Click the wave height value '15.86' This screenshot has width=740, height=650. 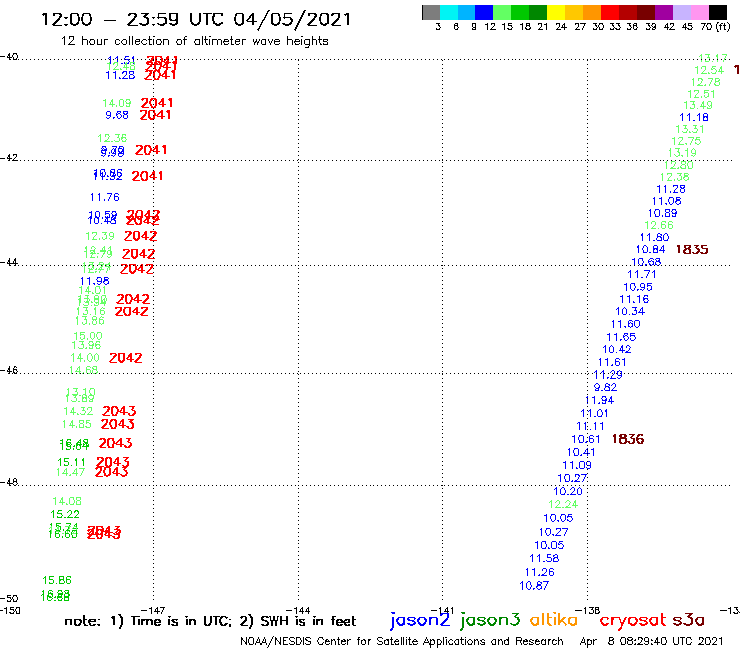(x=57, y=580)
